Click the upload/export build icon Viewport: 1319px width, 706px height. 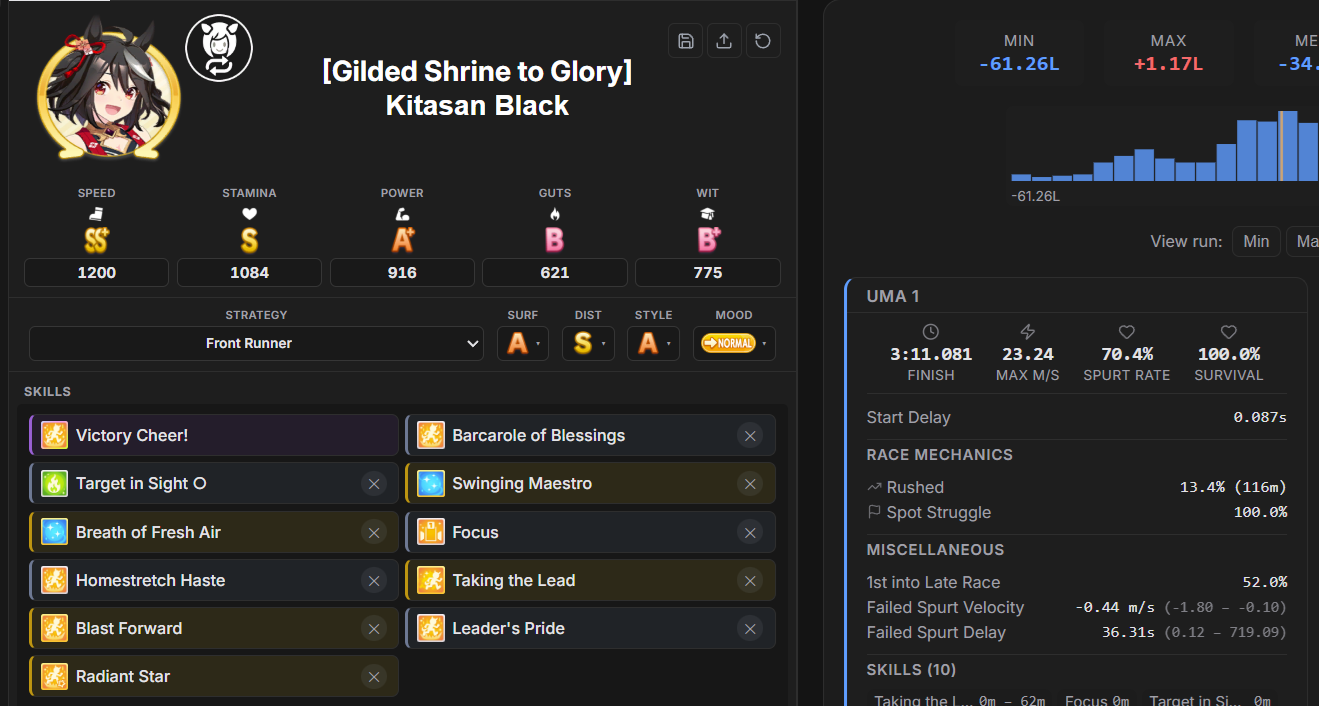click(724, 41)
